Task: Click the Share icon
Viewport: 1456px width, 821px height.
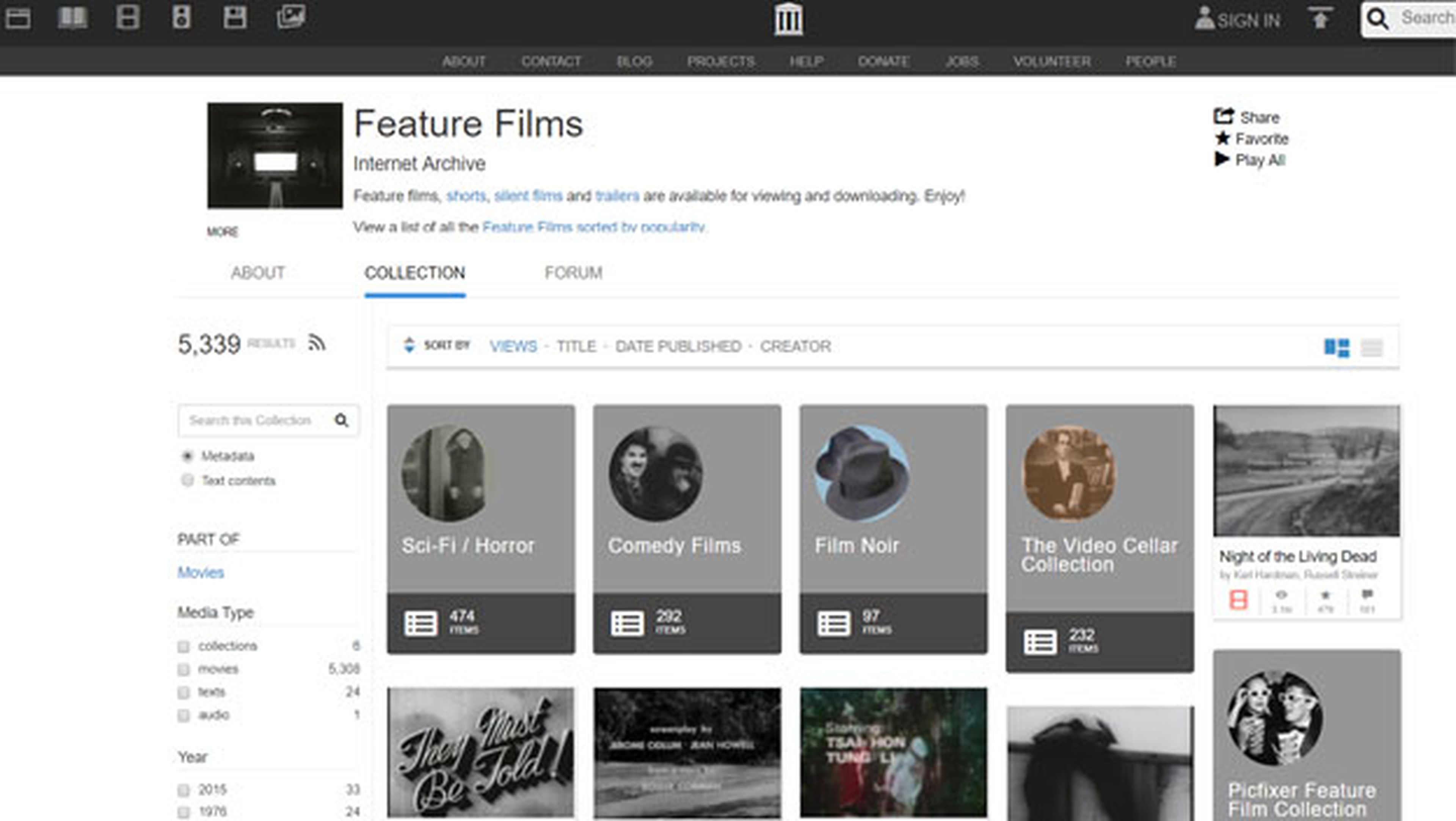Action: point(1223,116)
